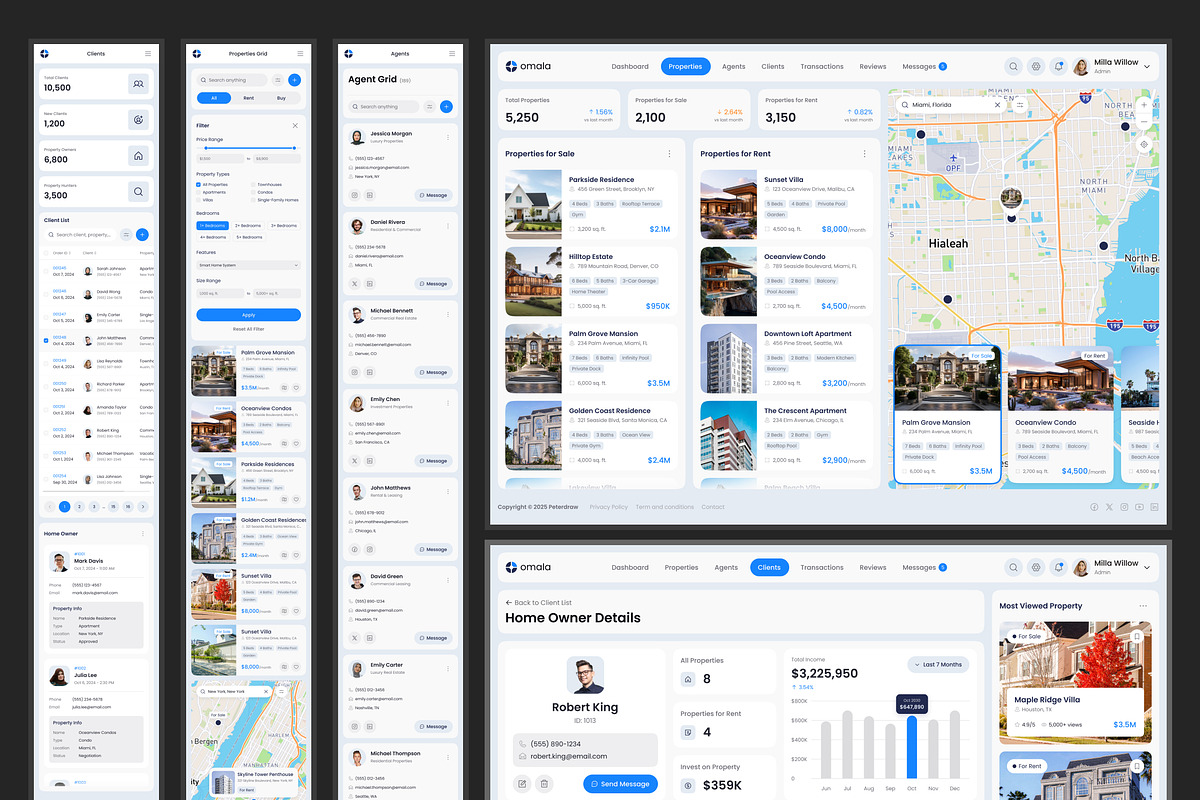Check the Villas property type
This screenshot has width=1200, height=800.
[x=199, y=200]
